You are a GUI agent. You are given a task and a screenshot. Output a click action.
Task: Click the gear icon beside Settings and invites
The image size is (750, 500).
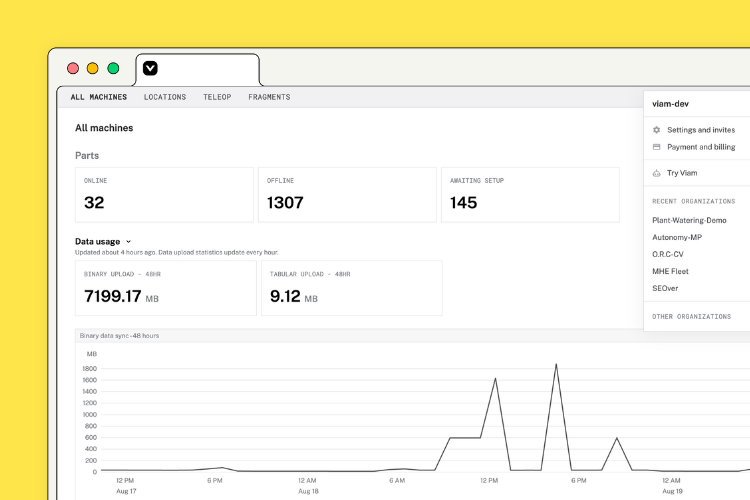point(656,130)
